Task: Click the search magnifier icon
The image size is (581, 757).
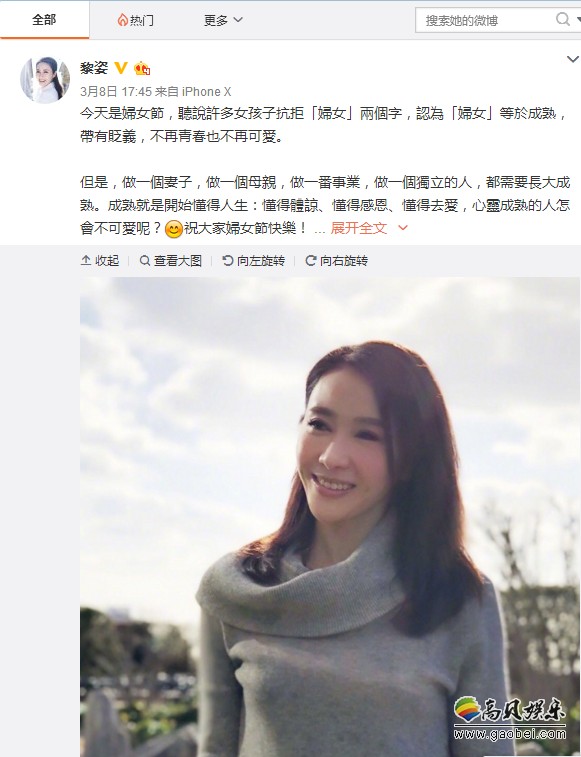Action: pos(563,19)
